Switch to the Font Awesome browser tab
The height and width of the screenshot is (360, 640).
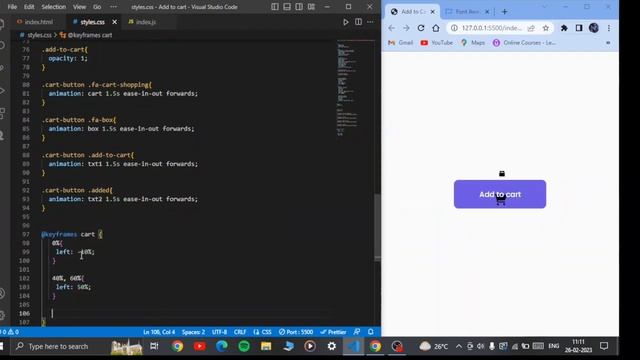(467, 12)
